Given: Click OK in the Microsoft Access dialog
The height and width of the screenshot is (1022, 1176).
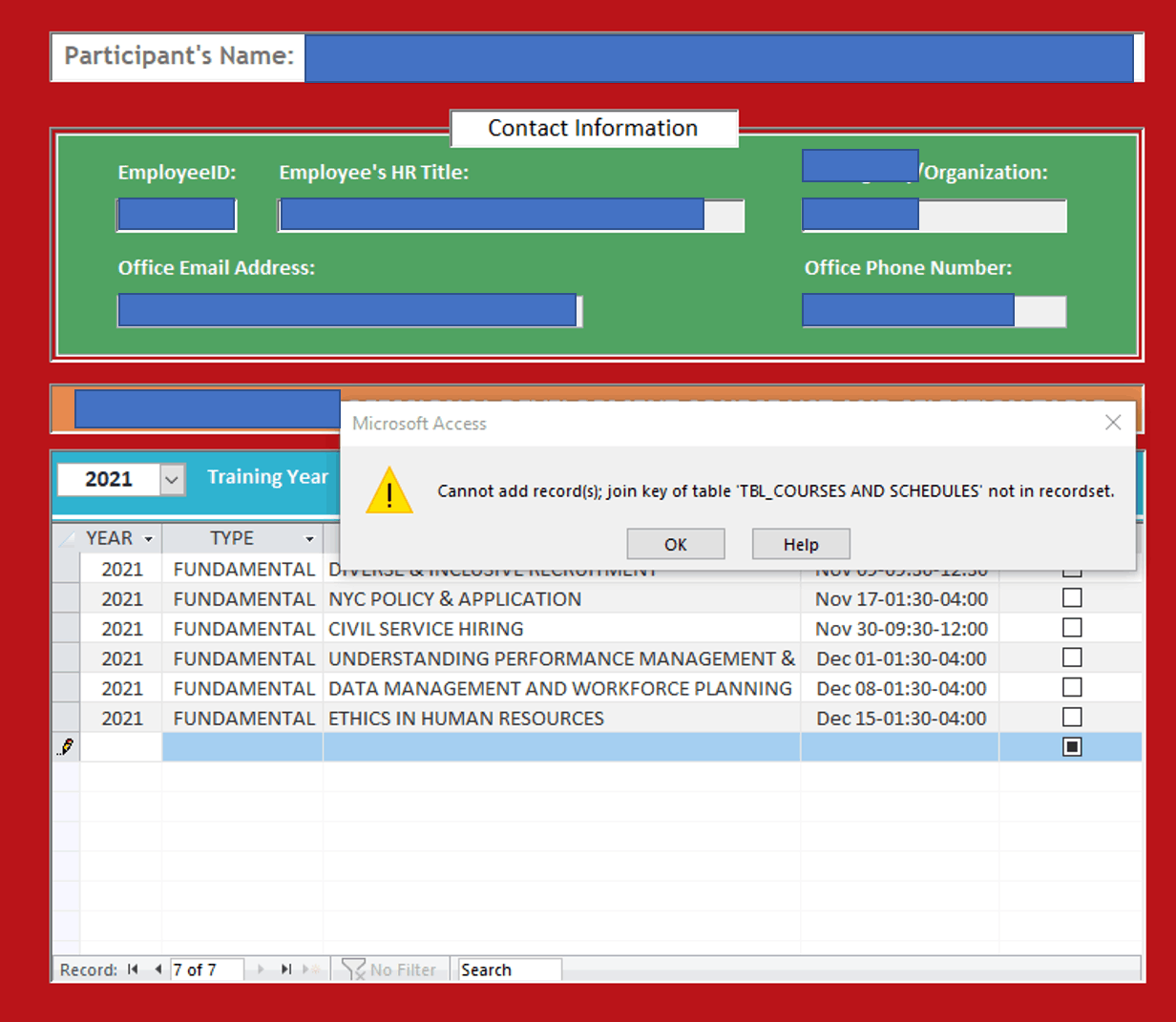Looking at the screenshot, I should point(676,544).
